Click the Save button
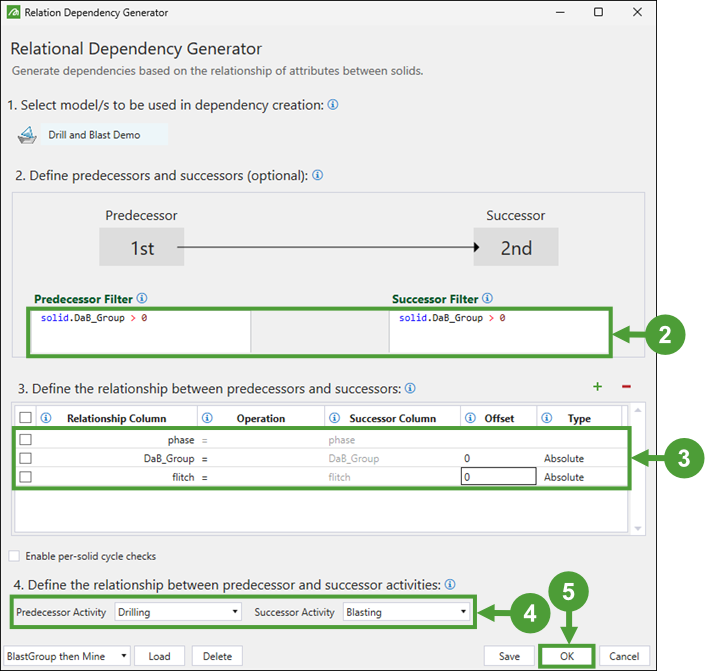 coord(508,656)
